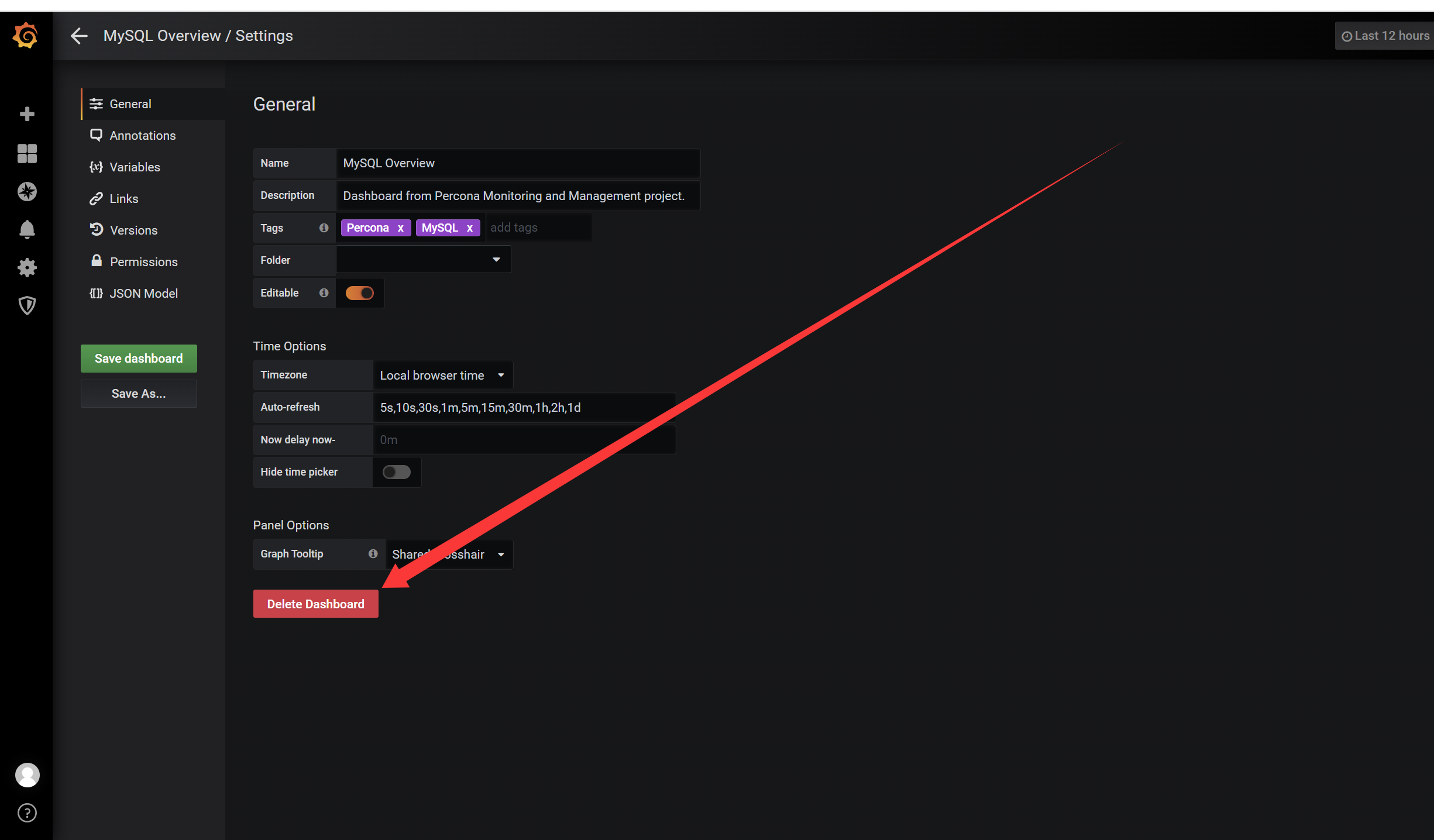Open the Annotations settings section
1434x840 pixels.
153,136
